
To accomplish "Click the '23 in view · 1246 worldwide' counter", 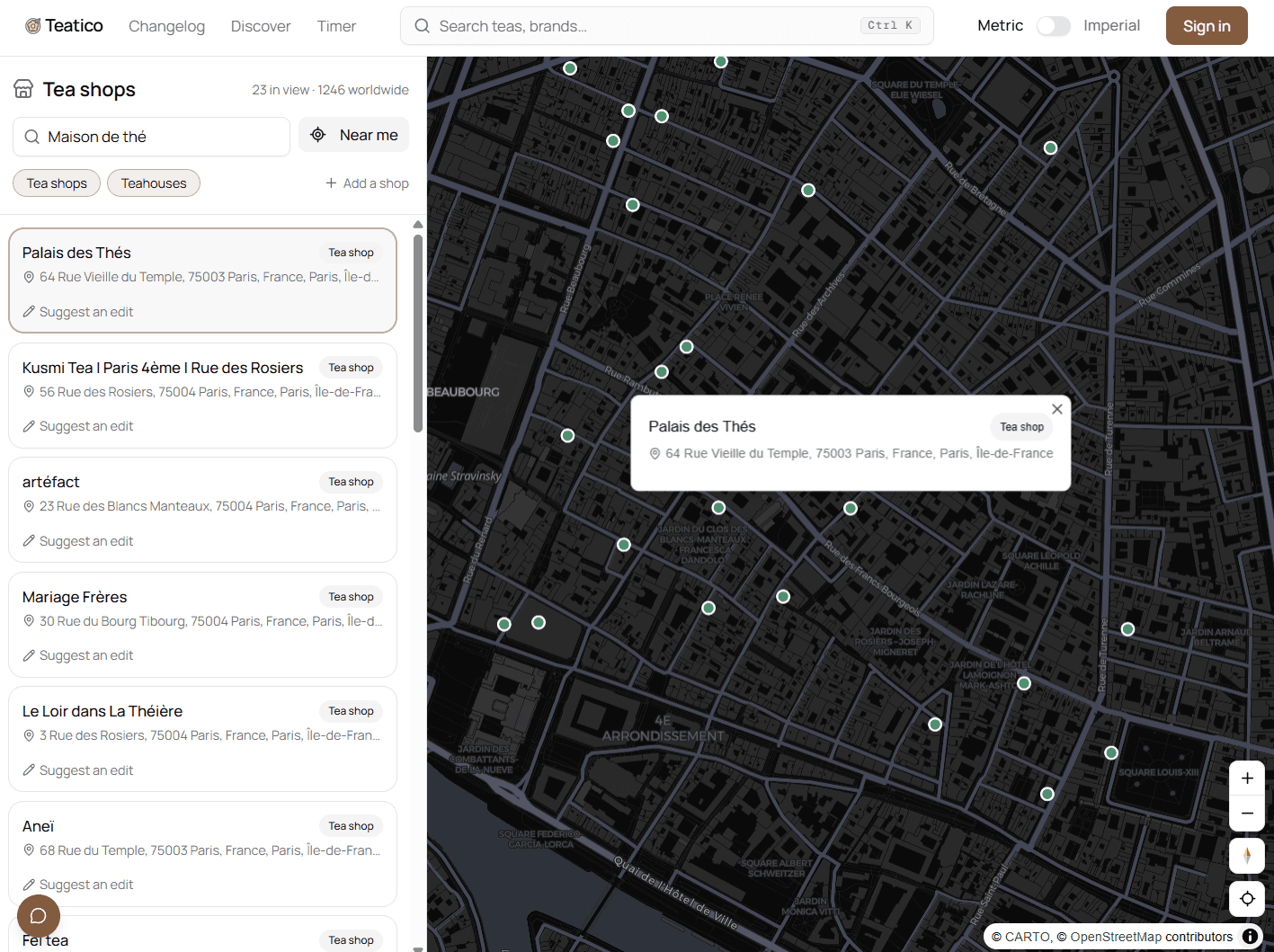I will [330, 90].
